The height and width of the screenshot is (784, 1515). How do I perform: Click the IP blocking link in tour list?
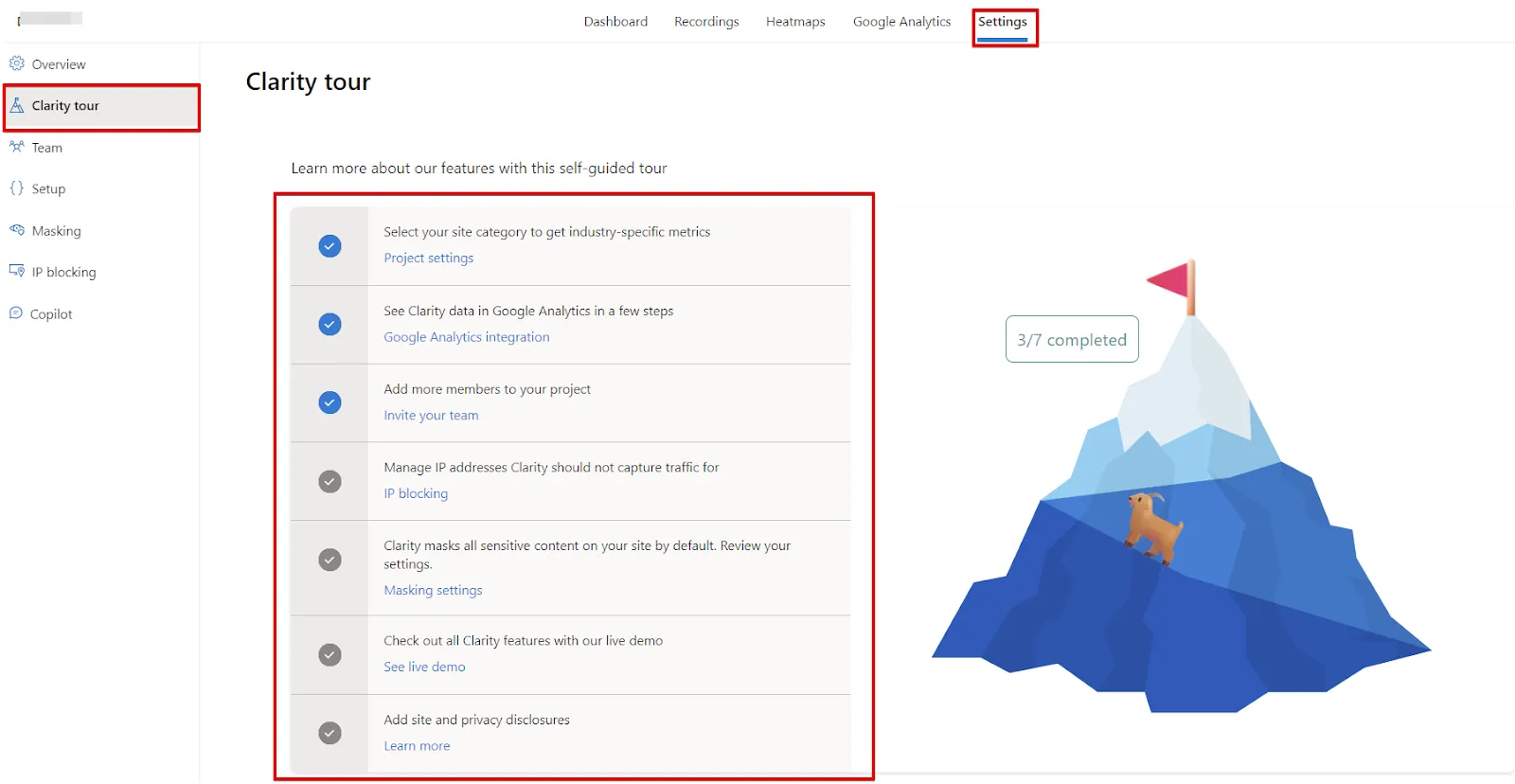pyautogui.click(x=416, y=493)
